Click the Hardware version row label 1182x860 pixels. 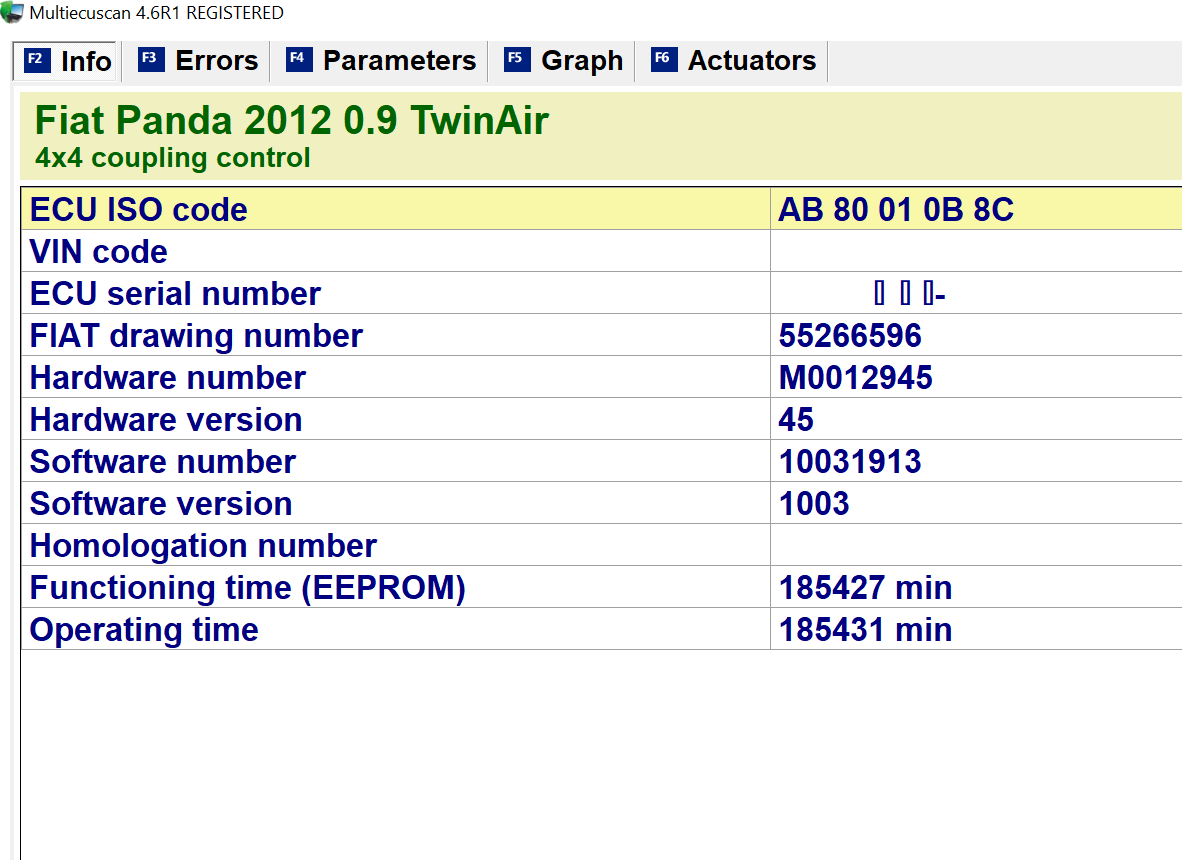pyautogui.click(x=166, y=420)
